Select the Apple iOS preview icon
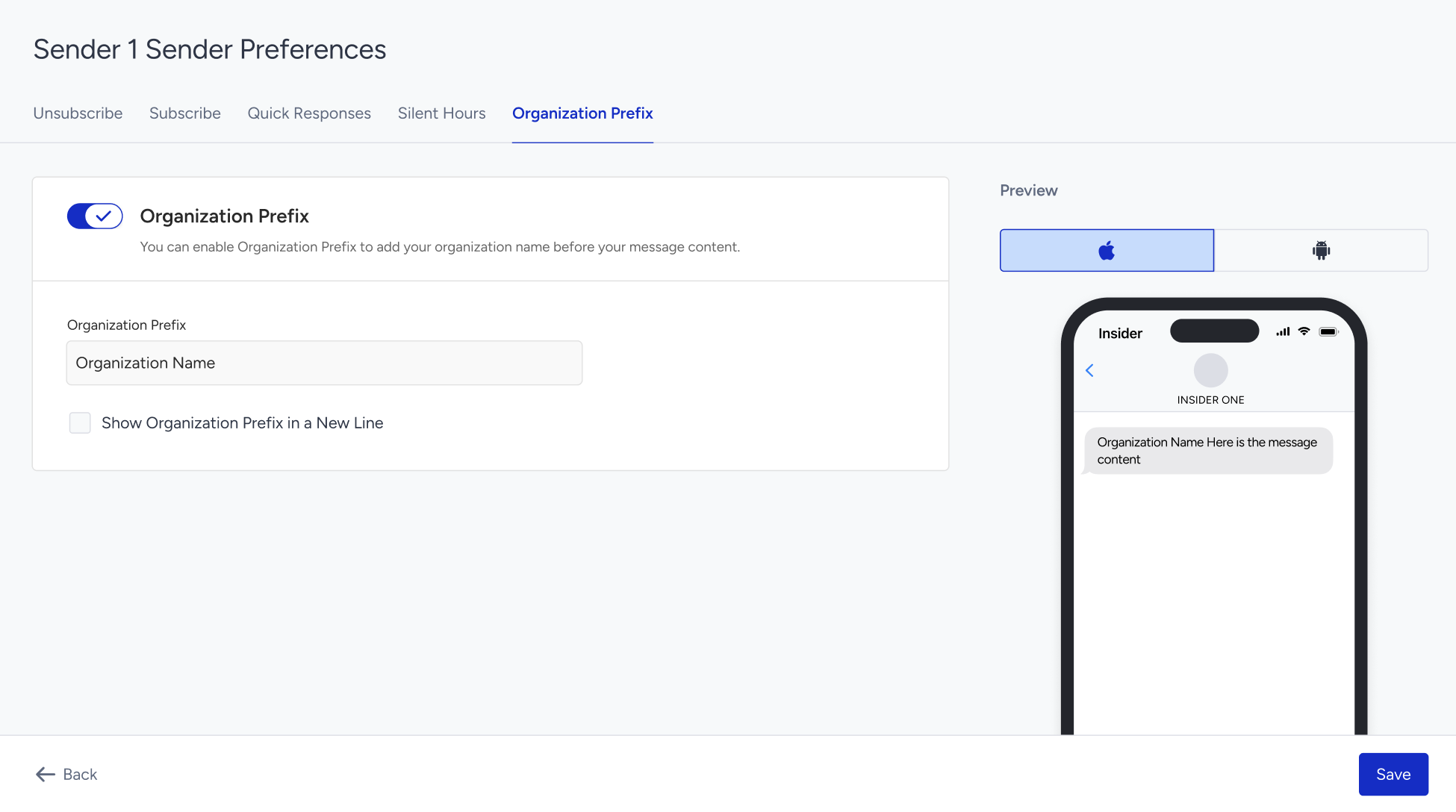1456x812 pixels. [1107, 251]
